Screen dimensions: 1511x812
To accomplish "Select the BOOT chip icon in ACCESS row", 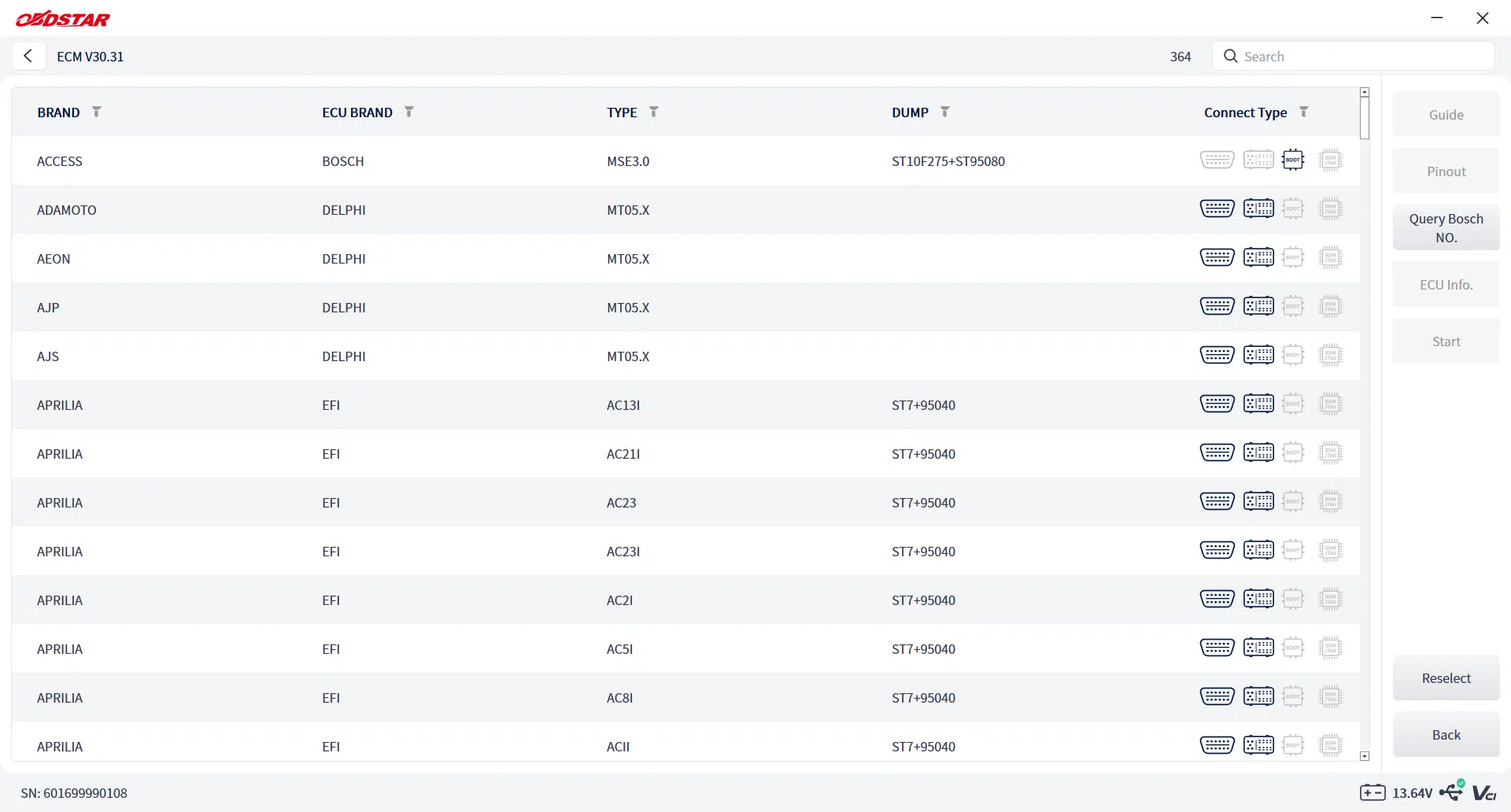I will click(1293, 160).
